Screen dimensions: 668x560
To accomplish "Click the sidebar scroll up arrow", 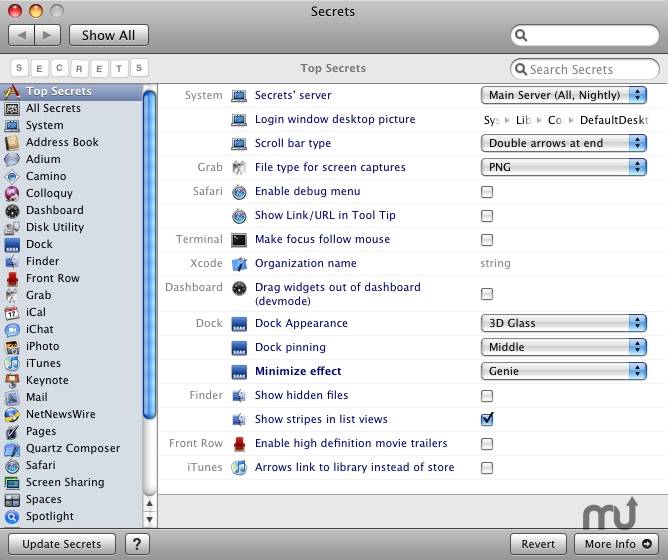I will 149,503.
